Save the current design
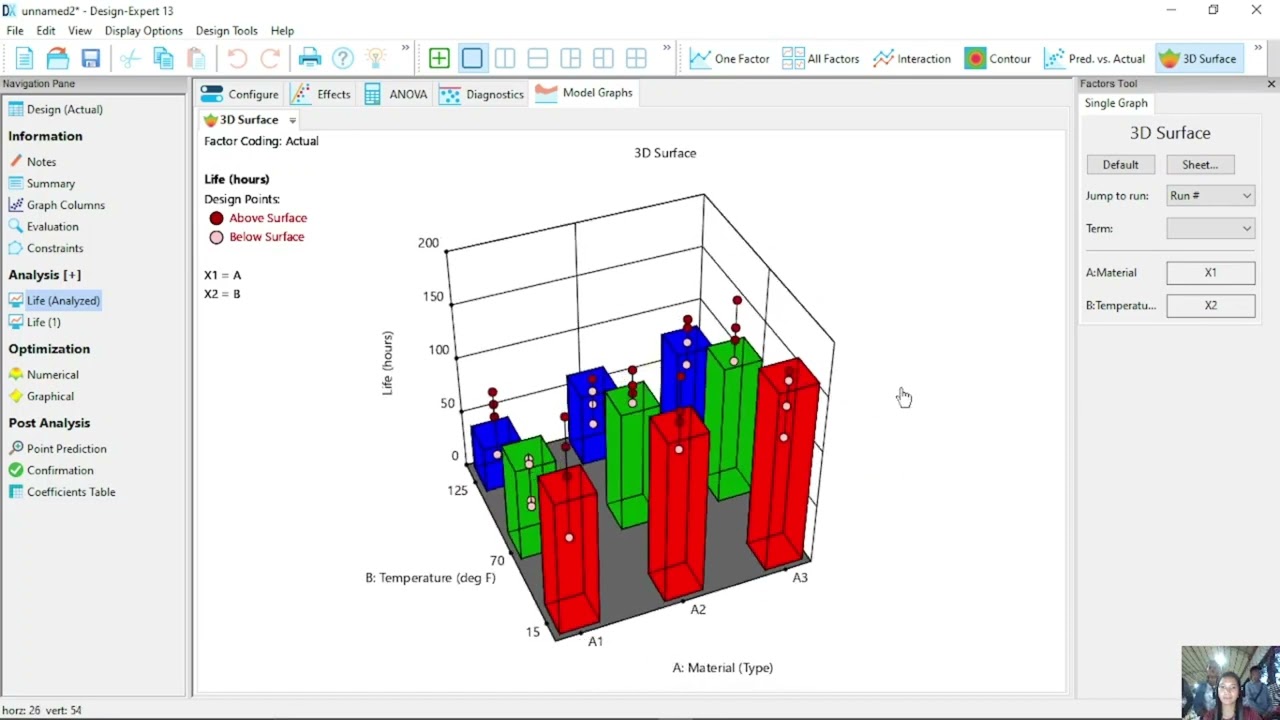This screenshot has width=1280, height=720. click(91, 58)
